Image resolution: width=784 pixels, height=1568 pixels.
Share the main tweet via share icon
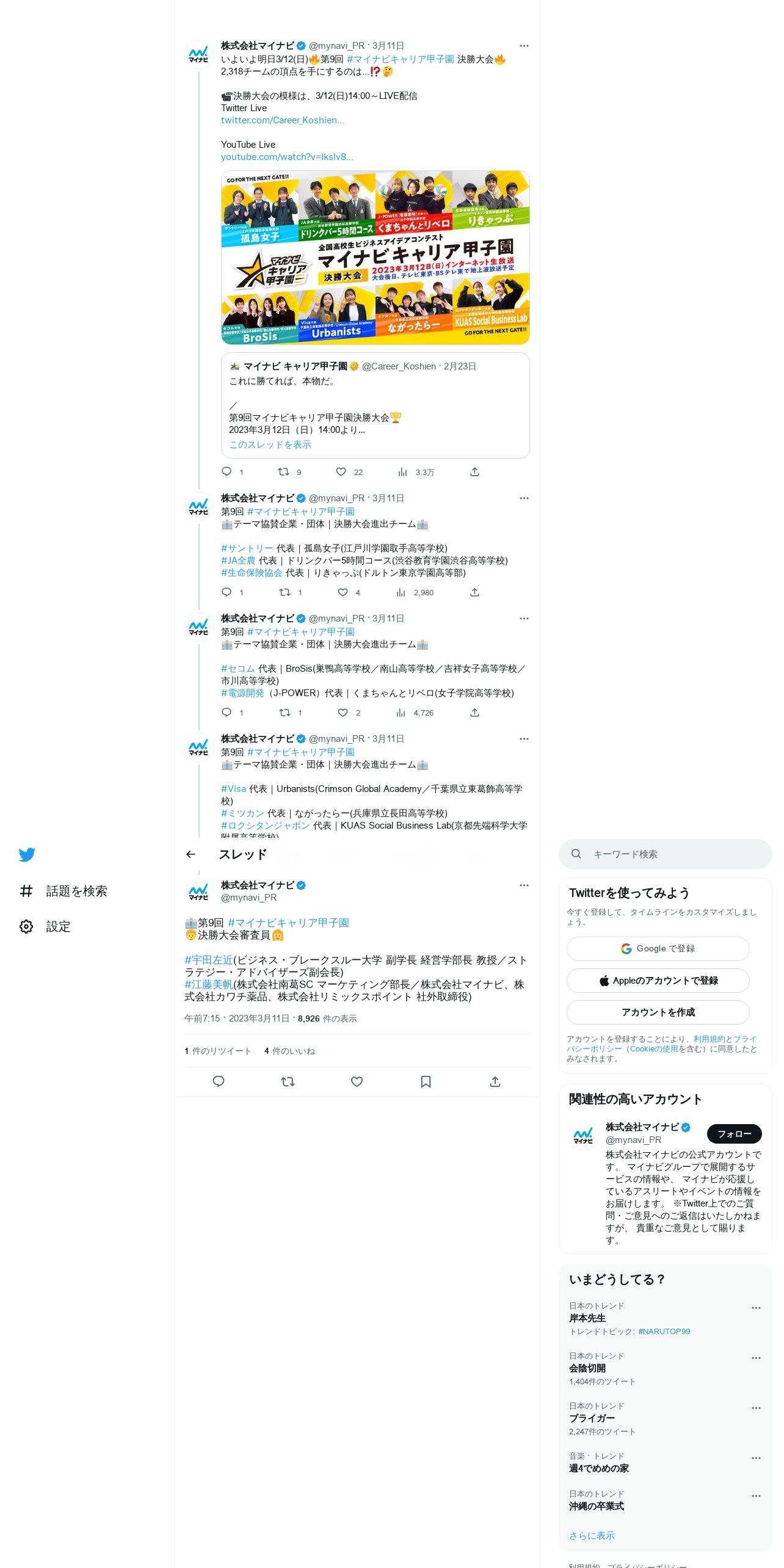pyautogui.click(x=495, y=1081)
